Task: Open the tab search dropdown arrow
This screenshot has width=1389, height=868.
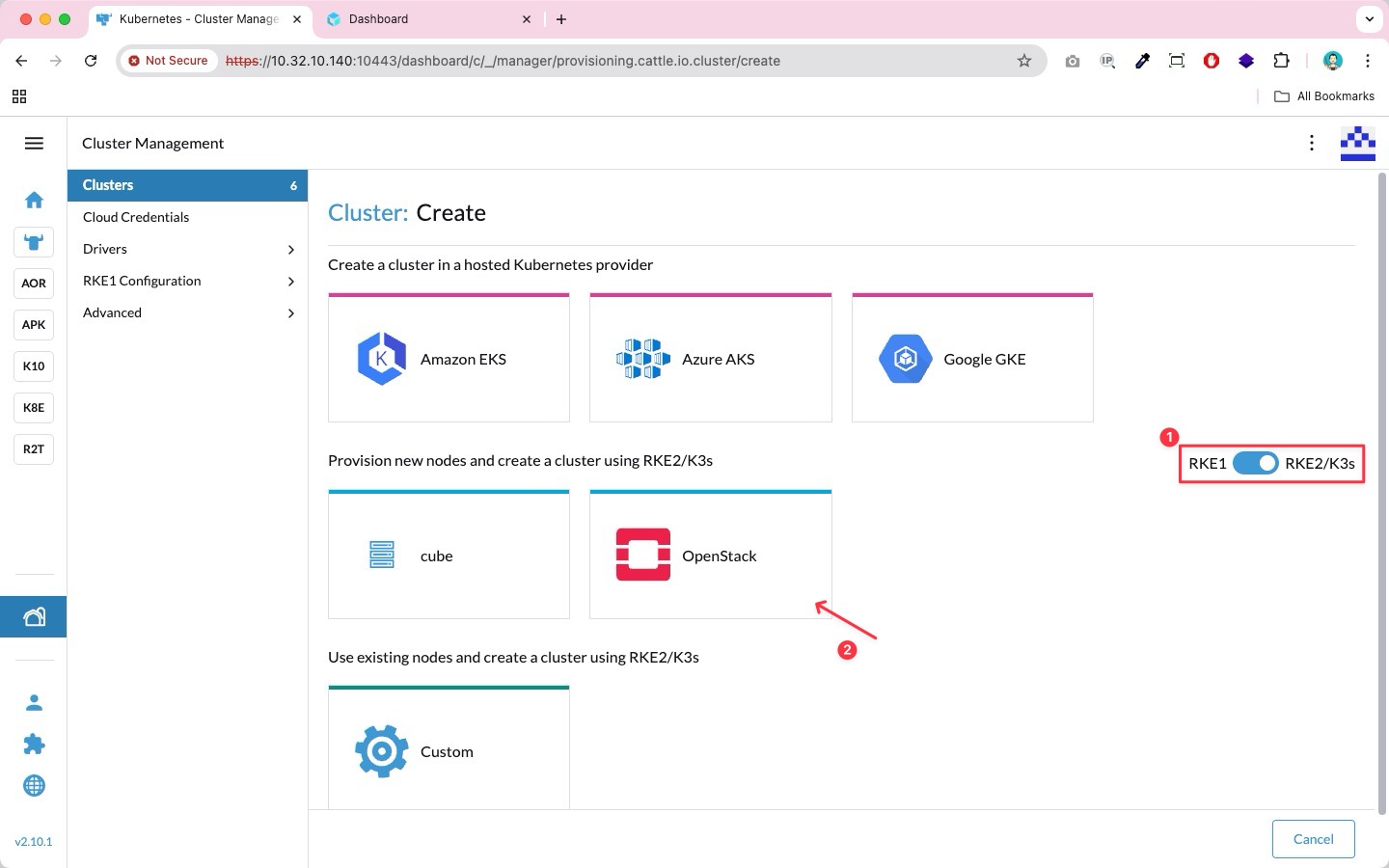Action: pyautogui.click(x=1370, y=19)
